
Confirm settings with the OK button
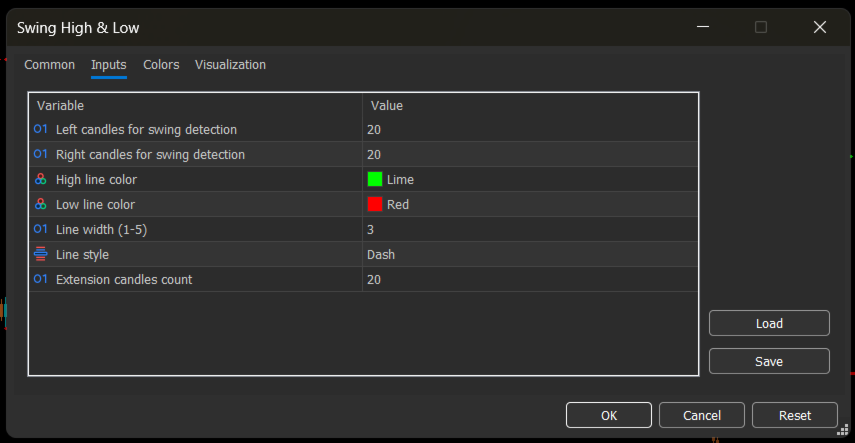[x=609, y=416]
